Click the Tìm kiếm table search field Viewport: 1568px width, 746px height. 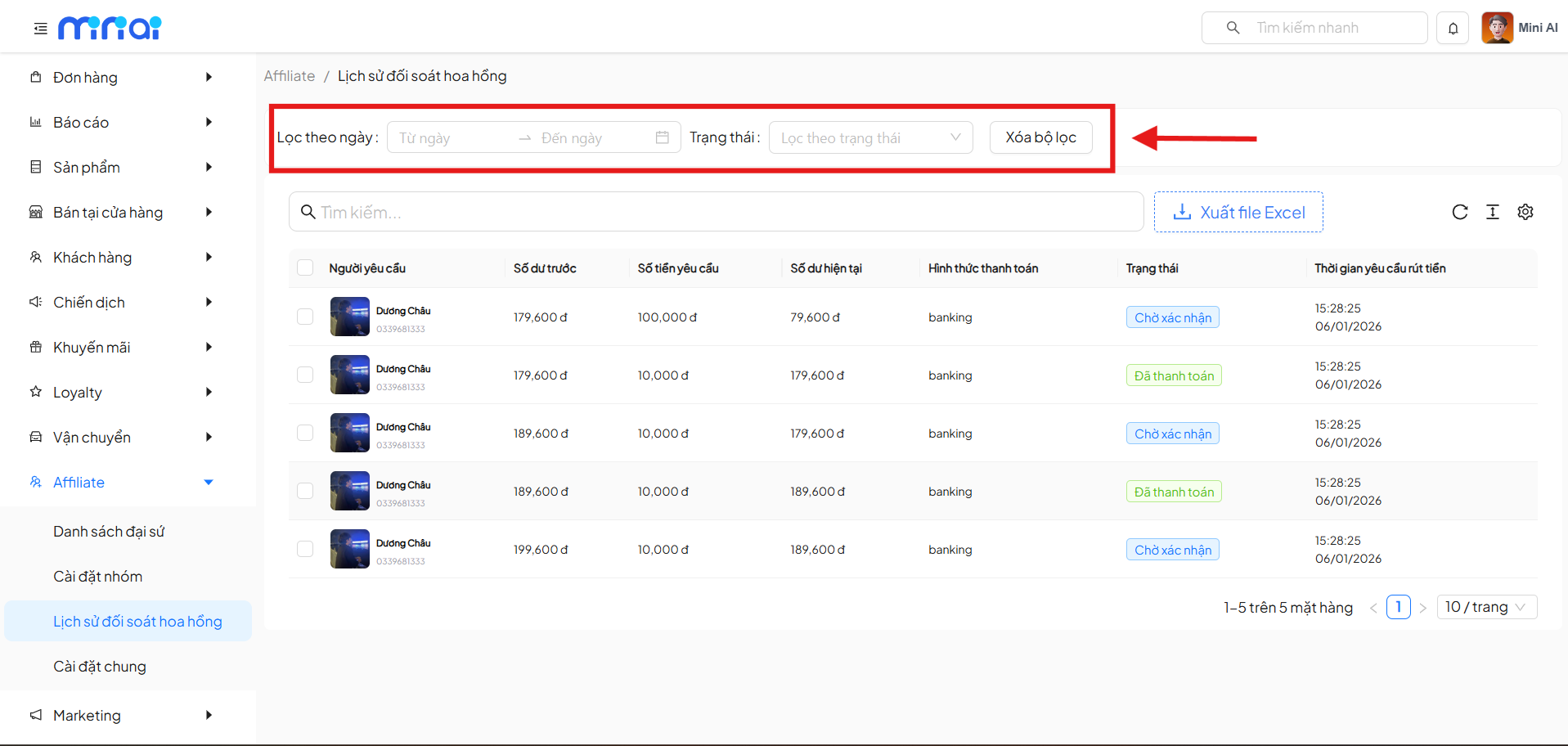coord(716,213)
